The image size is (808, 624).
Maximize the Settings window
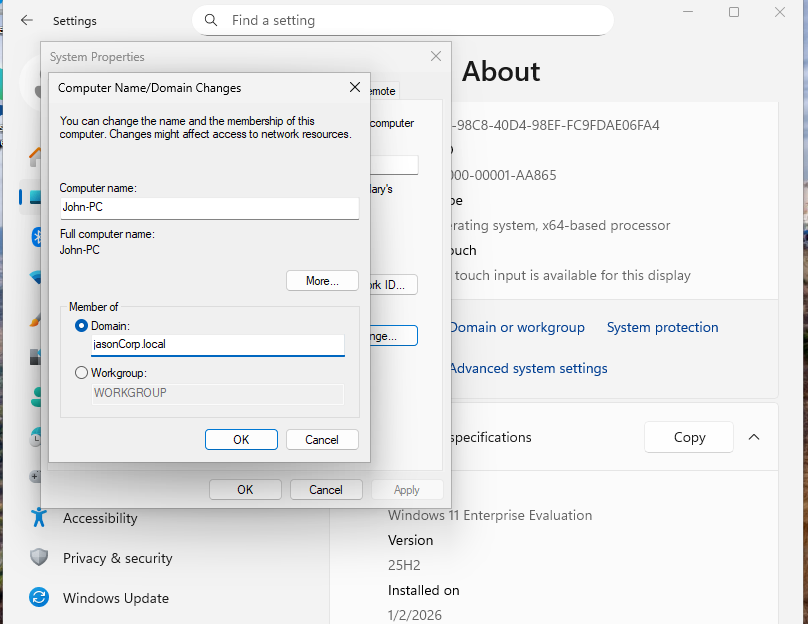click(734, 12)
